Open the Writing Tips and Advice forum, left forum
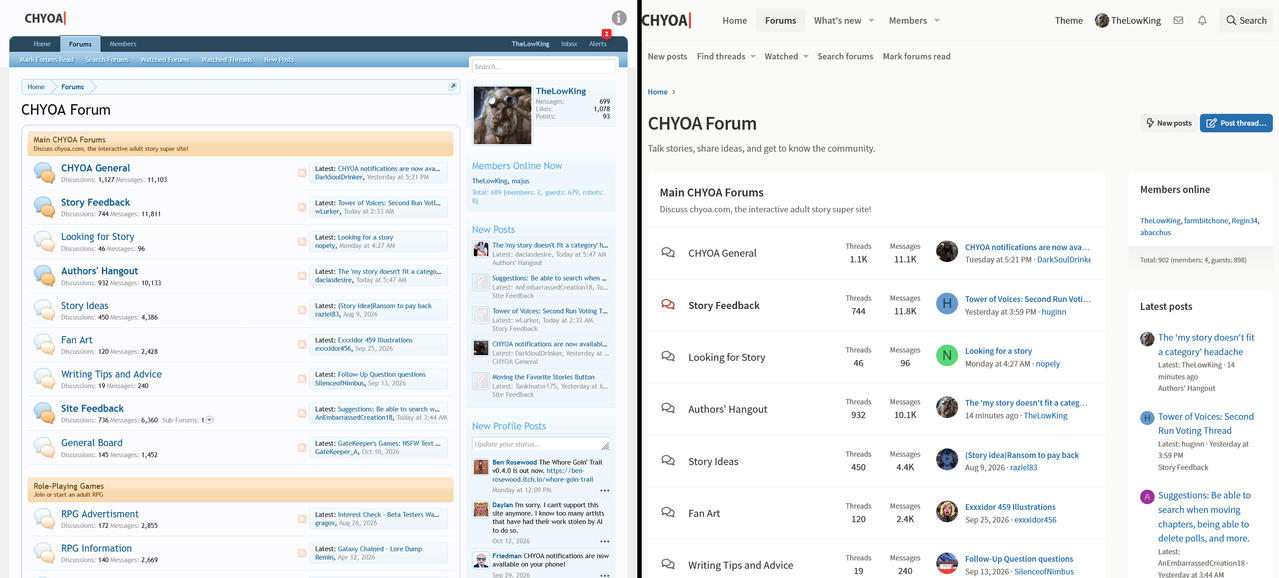 click(111, 374)
